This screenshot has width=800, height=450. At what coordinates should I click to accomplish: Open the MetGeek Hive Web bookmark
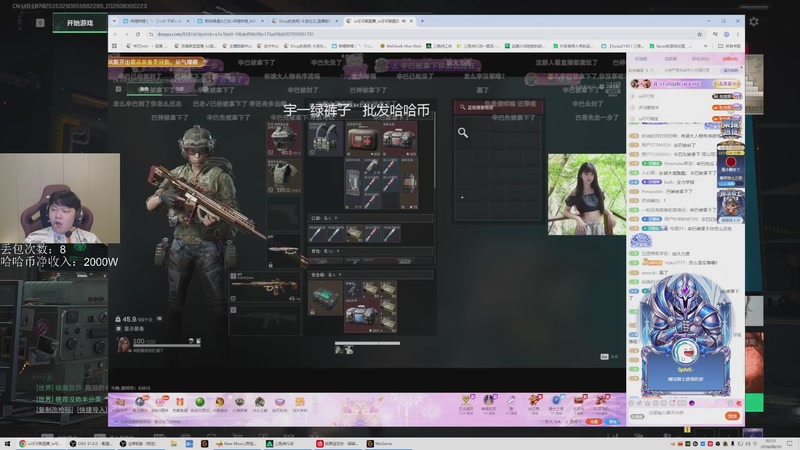point(400,46)
